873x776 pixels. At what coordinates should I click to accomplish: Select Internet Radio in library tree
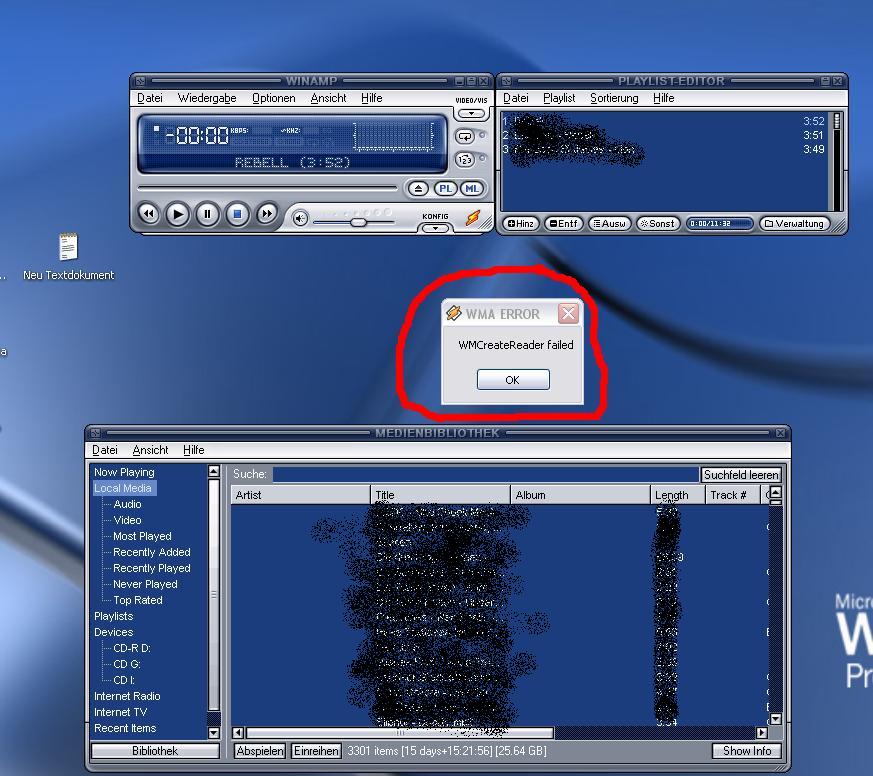(x=127, y=696)
